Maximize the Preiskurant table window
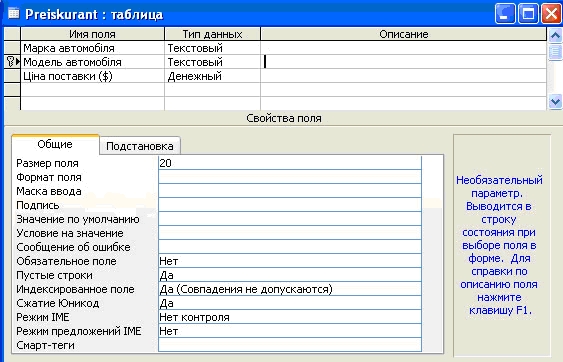The width and height of the screenshot is (563, 362). (x=528, y=14)
